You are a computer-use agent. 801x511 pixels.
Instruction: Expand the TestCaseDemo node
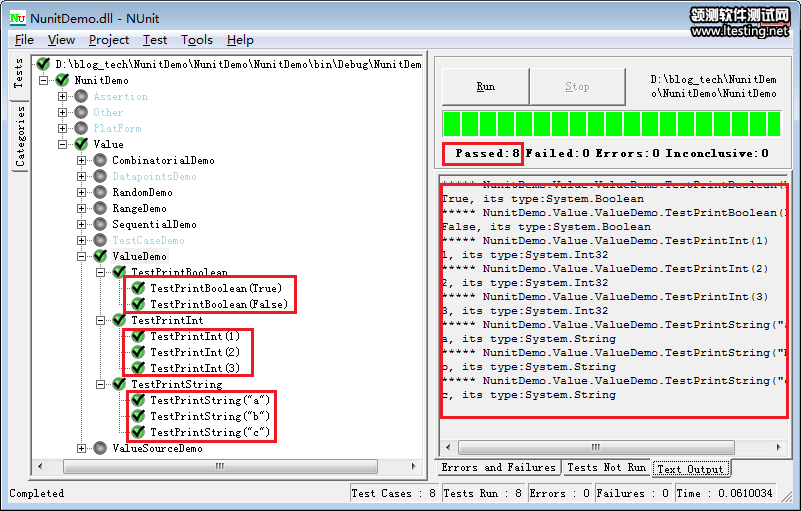tap(81, 240)
